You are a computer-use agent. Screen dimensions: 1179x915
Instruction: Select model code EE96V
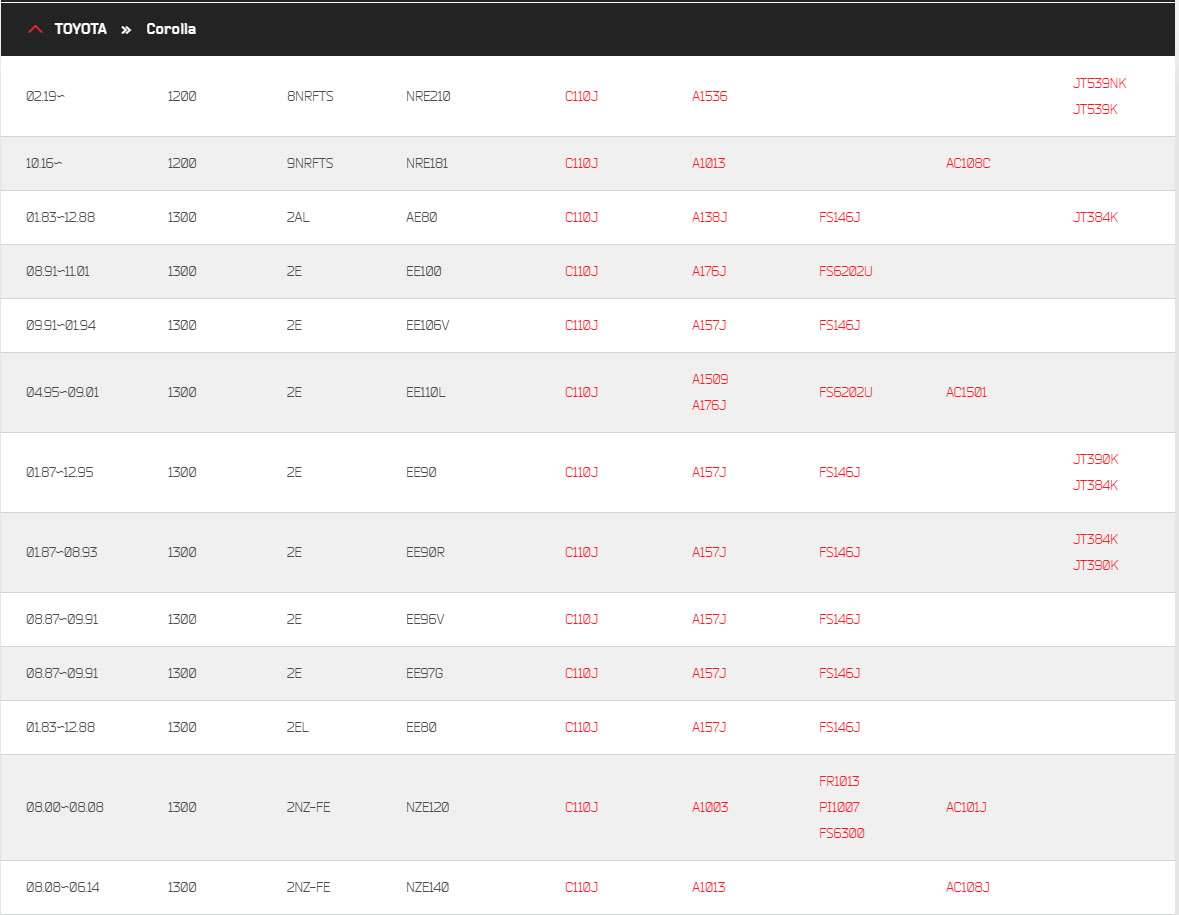click(425, 620)
